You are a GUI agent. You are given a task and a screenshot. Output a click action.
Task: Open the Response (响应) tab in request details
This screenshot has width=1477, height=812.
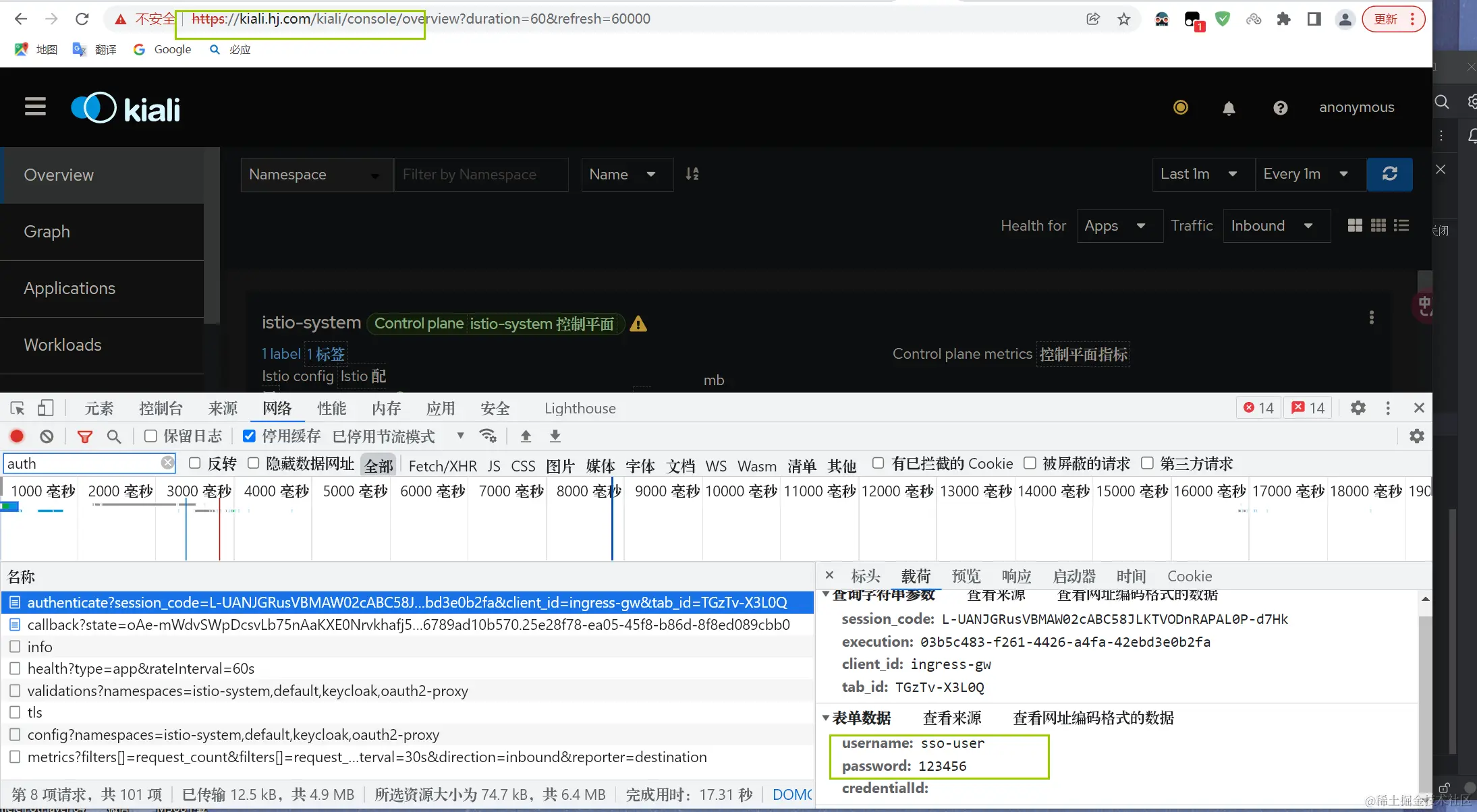pos(1016,576)
